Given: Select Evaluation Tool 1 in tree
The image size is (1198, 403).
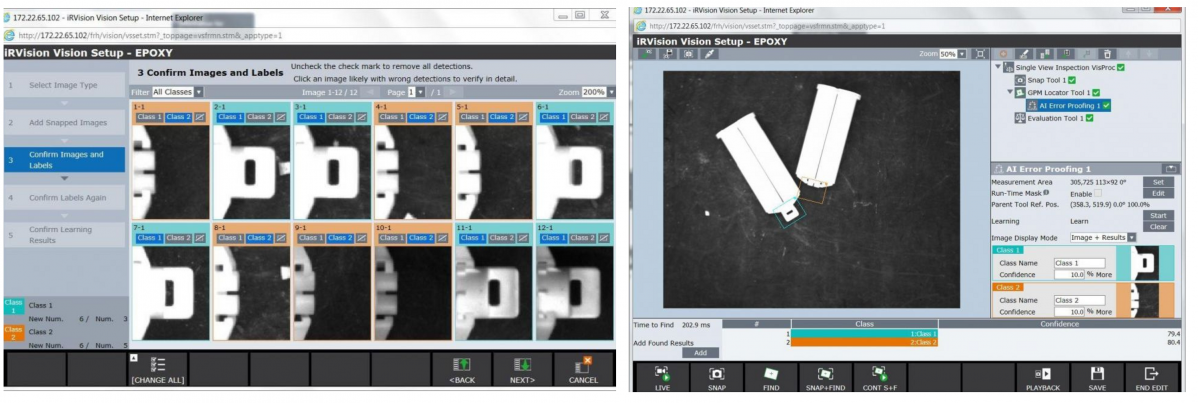Looking at the screenshot, I should click(1054, 119).
